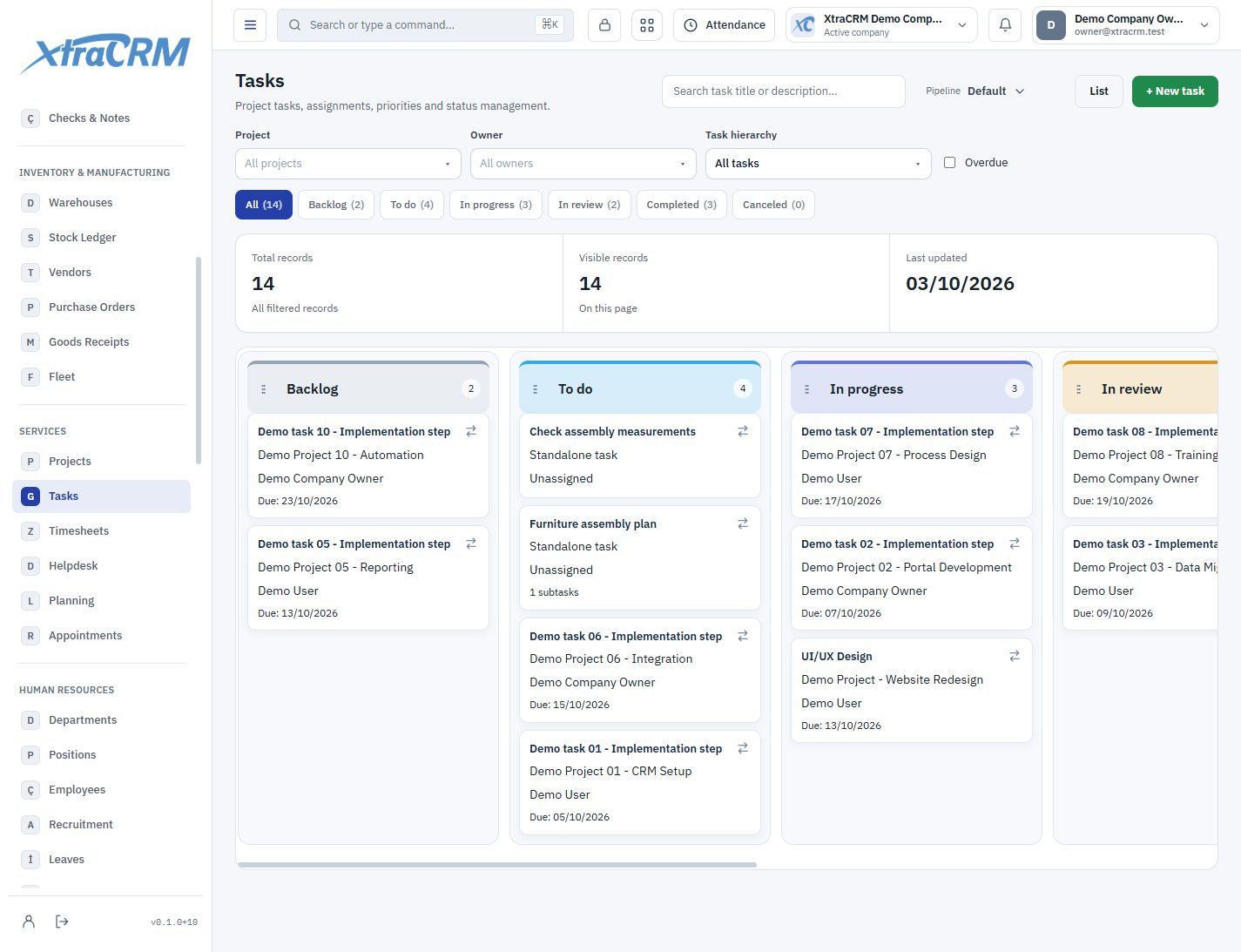Focus the search task title field

point(784,91)
